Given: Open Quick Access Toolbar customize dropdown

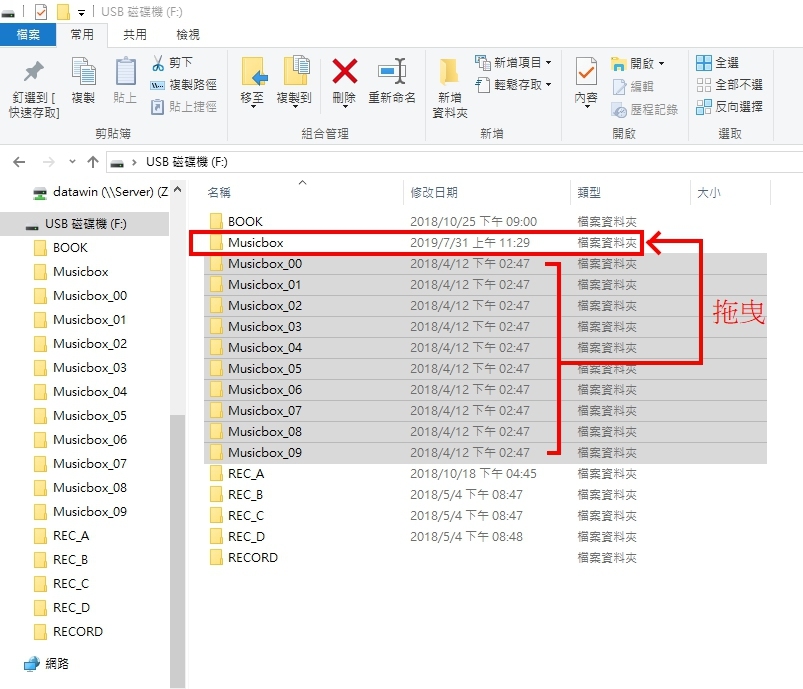Looking at the screenshot, I should point(81,13).
